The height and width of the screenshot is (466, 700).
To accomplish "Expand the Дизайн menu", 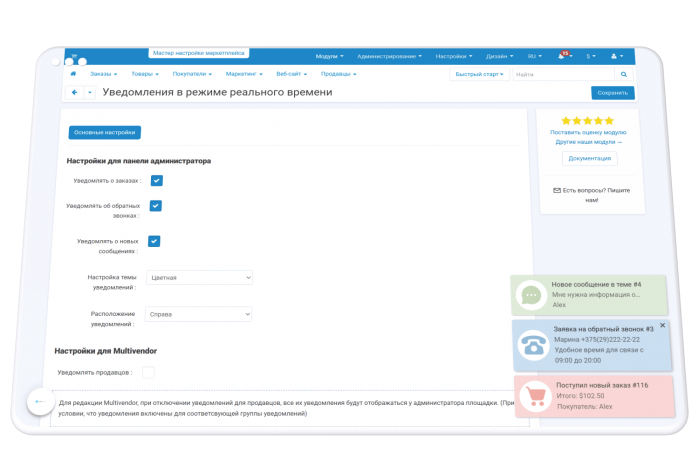I will 500,56.
